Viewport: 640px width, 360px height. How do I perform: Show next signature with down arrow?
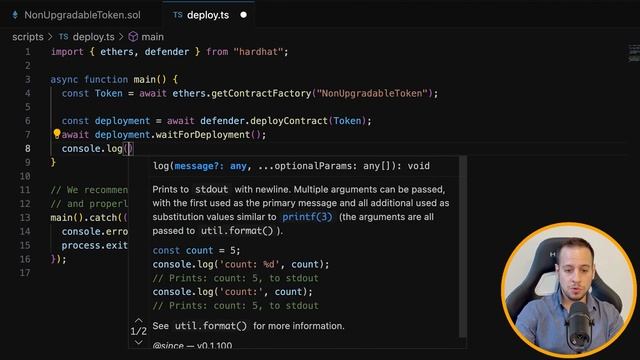[x=138, y=342]
